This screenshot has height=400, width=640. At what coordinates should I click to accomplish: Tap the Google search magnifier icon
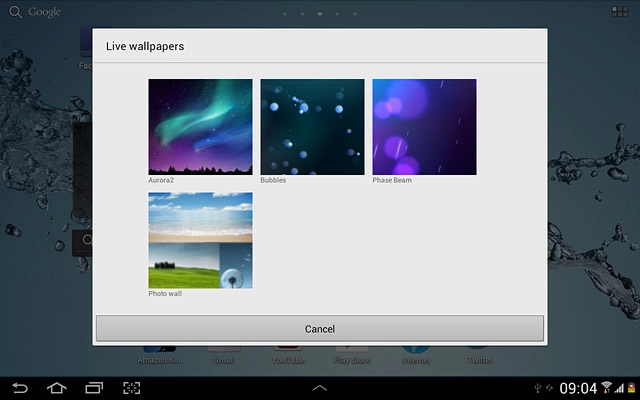coord(14,12)
